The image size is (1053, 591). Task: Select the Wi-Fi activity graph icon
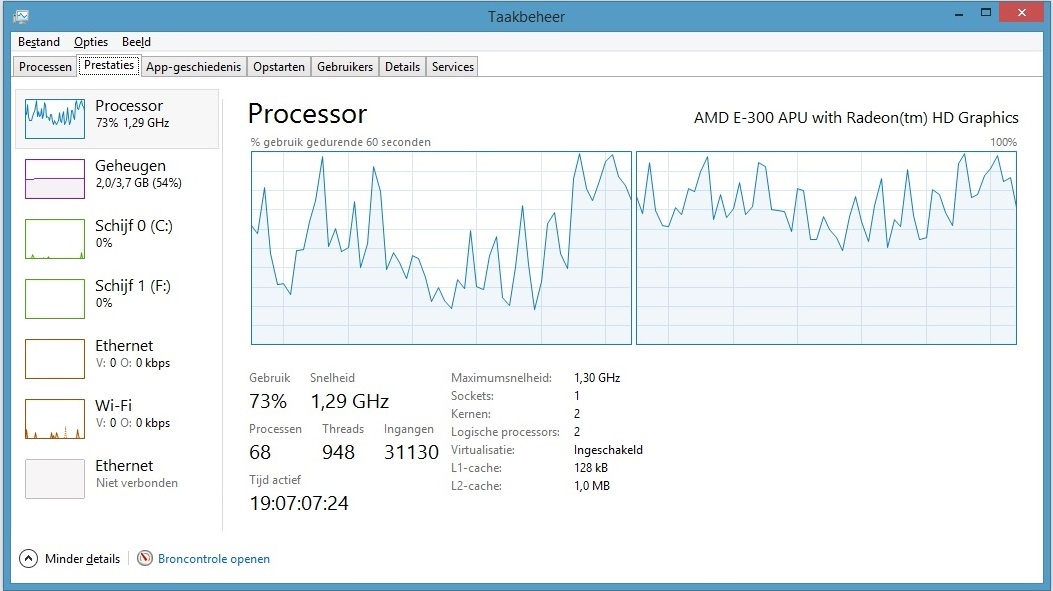pos(55,419)
